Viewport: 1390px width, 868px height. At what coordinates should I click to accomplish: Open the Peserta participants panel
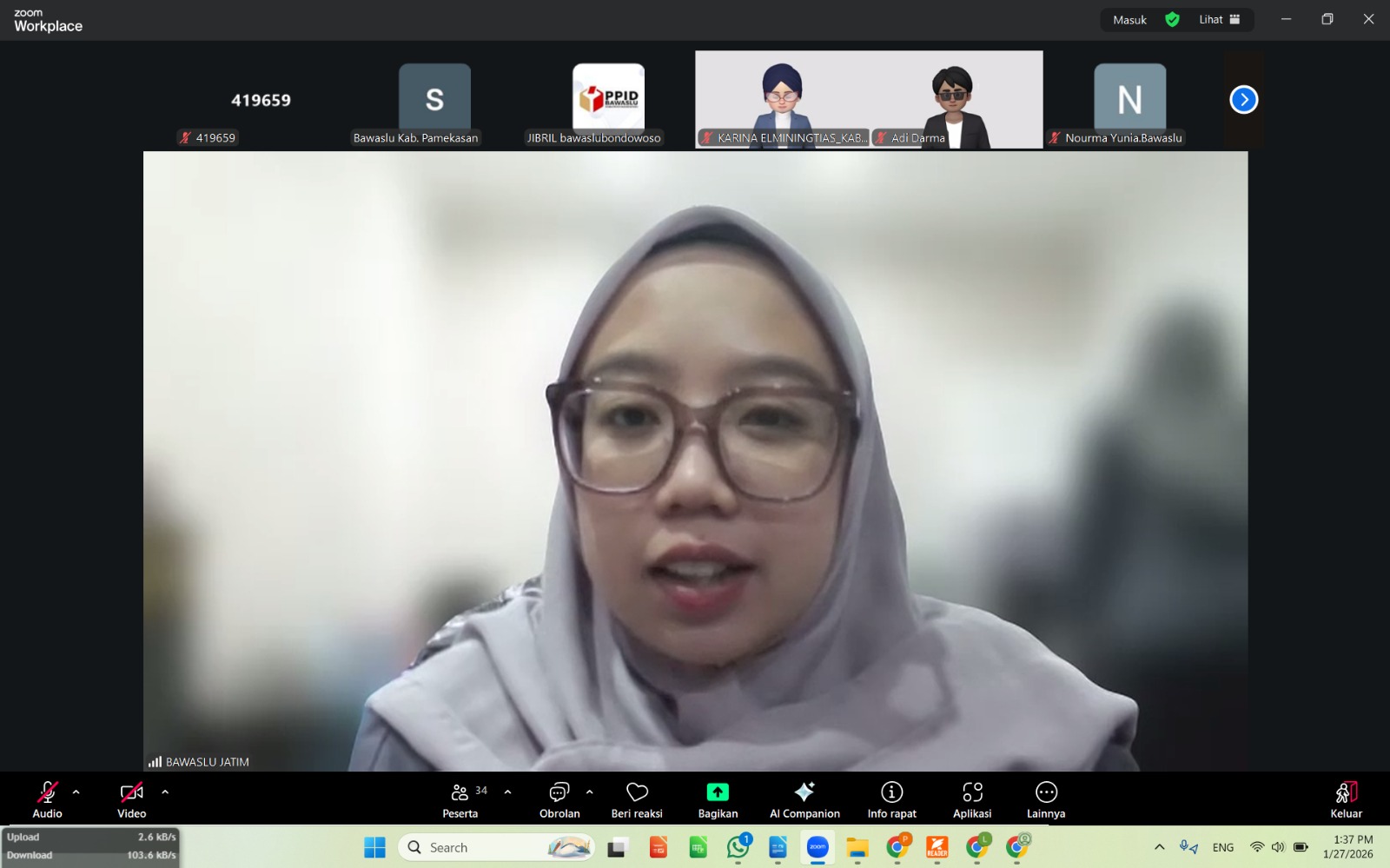460,798
